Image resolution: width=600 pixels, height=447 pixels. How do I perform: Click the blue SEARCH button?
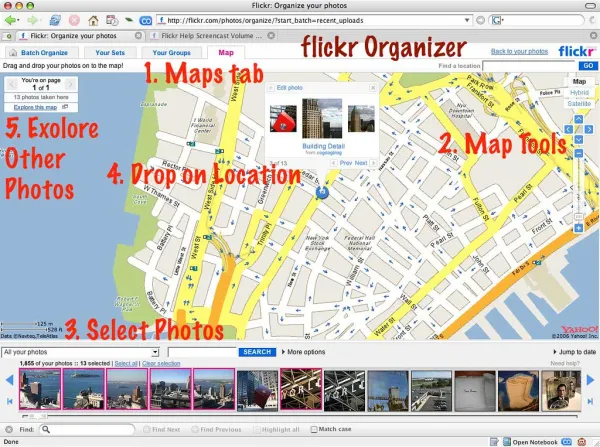coord(257,352)
